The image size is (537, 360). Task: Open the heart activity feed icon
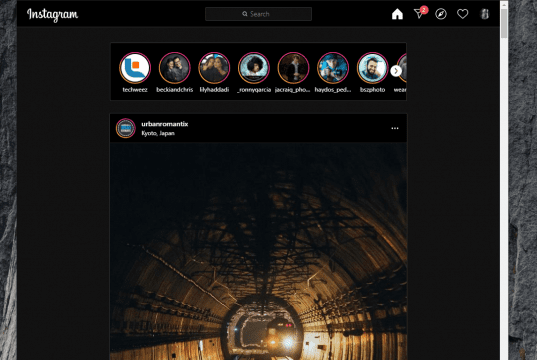pos(462,14)
